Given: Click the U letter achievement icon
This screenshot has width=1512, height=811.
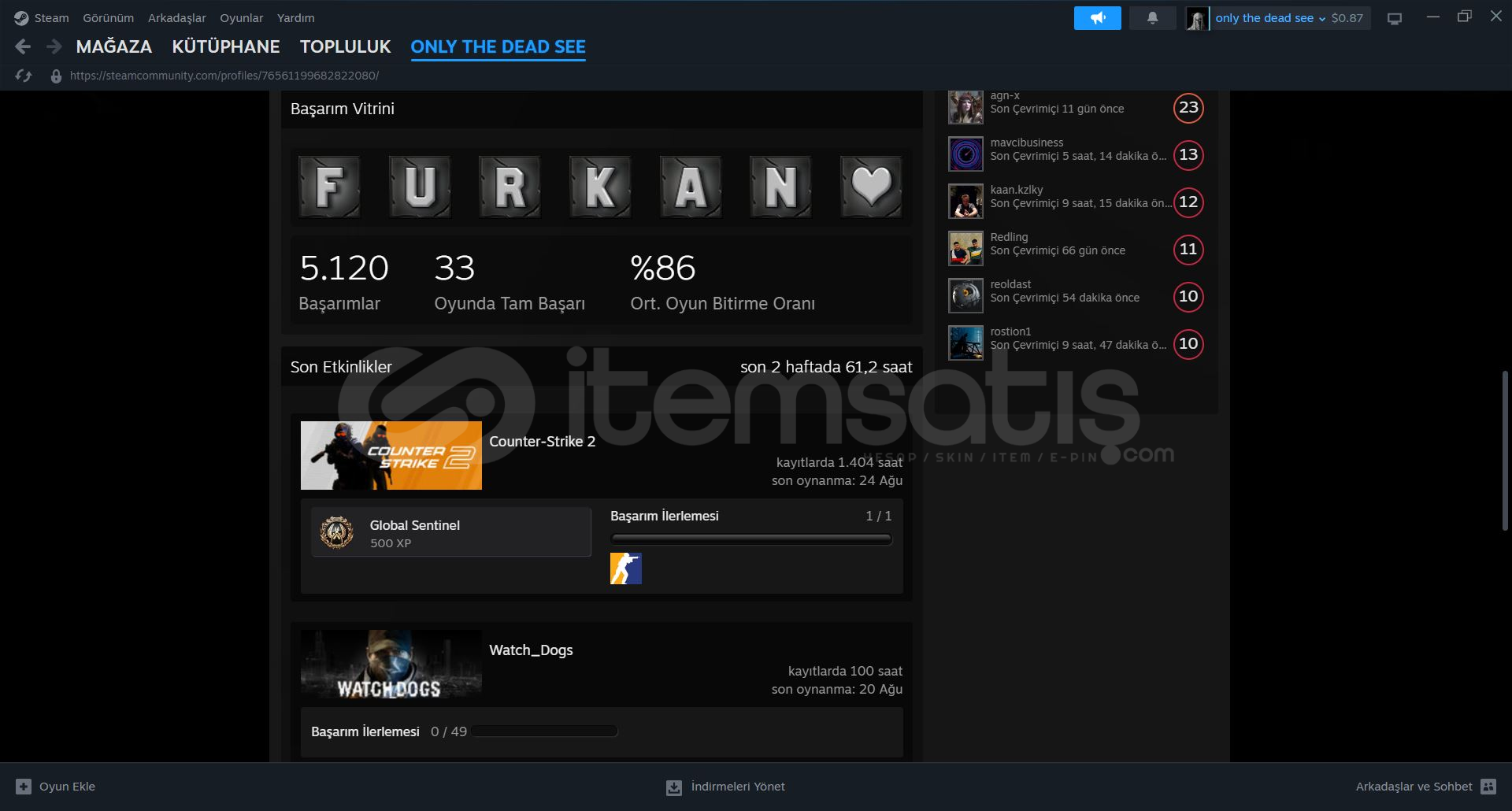Looking at the screenshot, I should click(420, 187).
